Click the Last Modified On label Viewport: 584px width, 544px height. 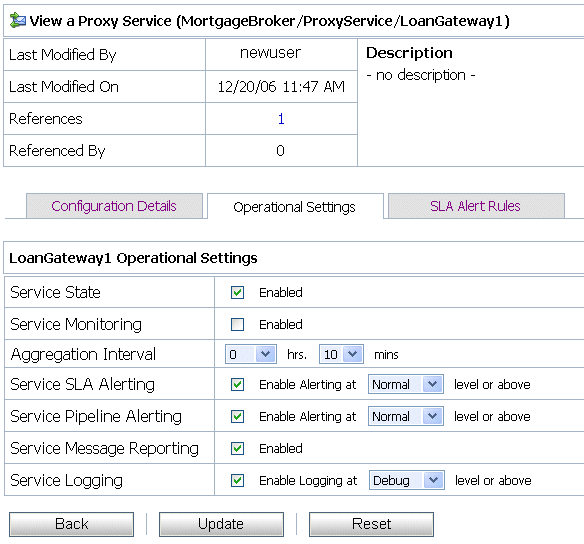coord(64,87)
